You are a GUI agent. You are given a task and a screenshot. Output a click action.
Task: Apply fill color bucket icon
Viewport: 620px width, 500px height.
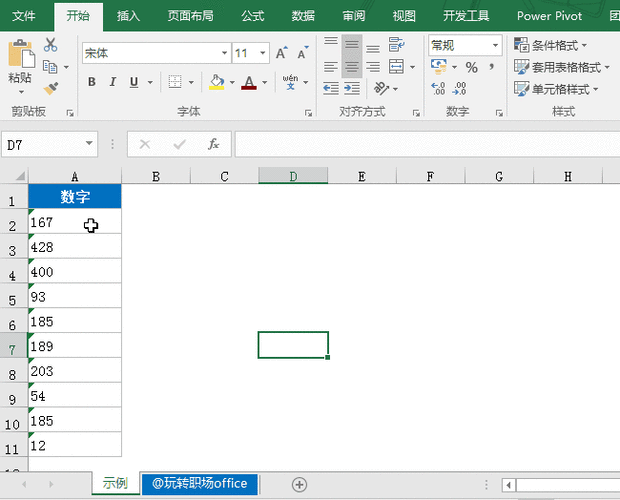pos(216,82)
